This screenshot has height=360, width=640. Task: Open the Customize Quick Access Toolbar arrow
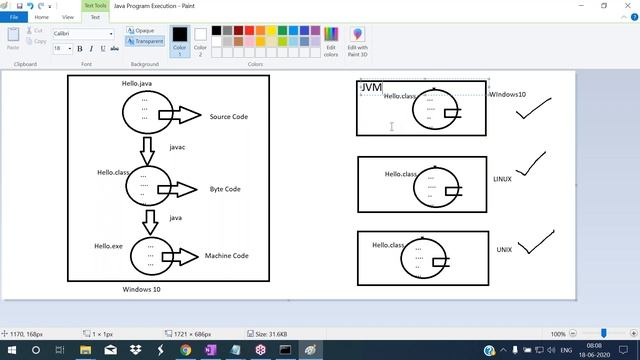(x=50, y=7)
